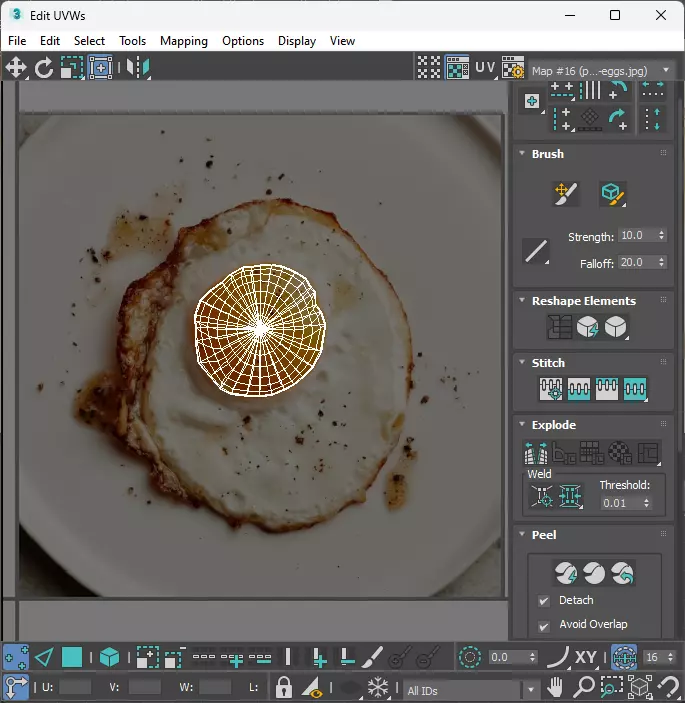The width and height of the screenshot is (685, 703).
Task: Click the Quick Peel icon
Action: point(566,573)
